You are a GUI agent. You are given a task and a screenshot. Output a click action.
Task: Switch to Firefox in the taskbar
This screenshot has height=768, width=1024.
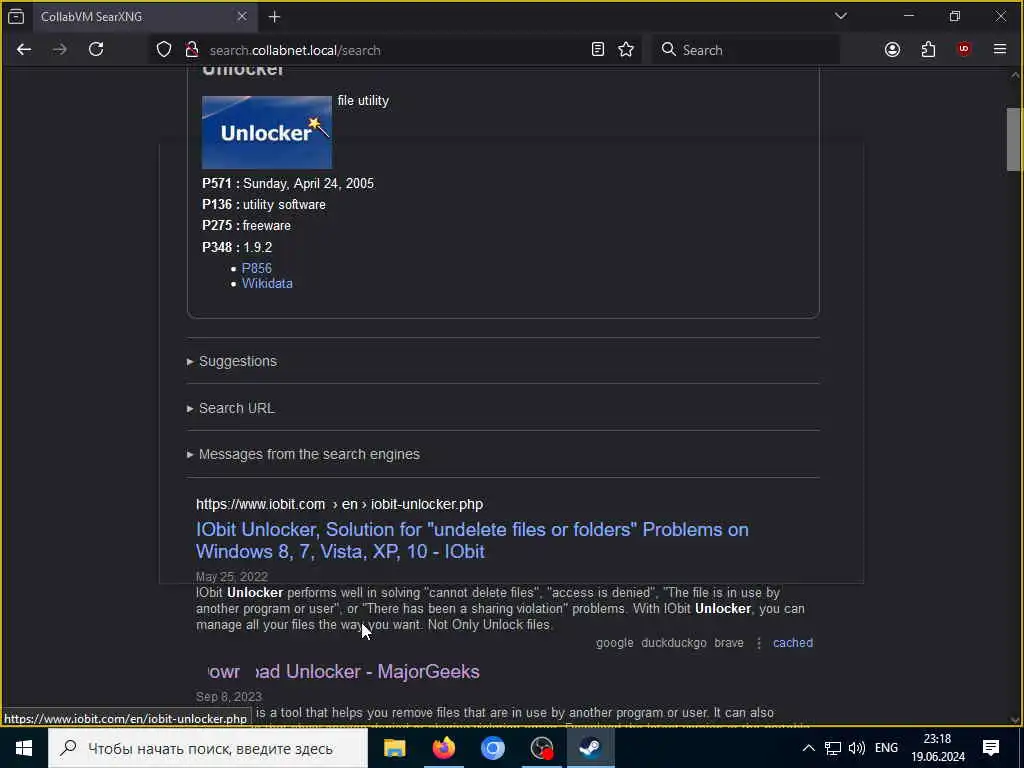pos(443,748)
